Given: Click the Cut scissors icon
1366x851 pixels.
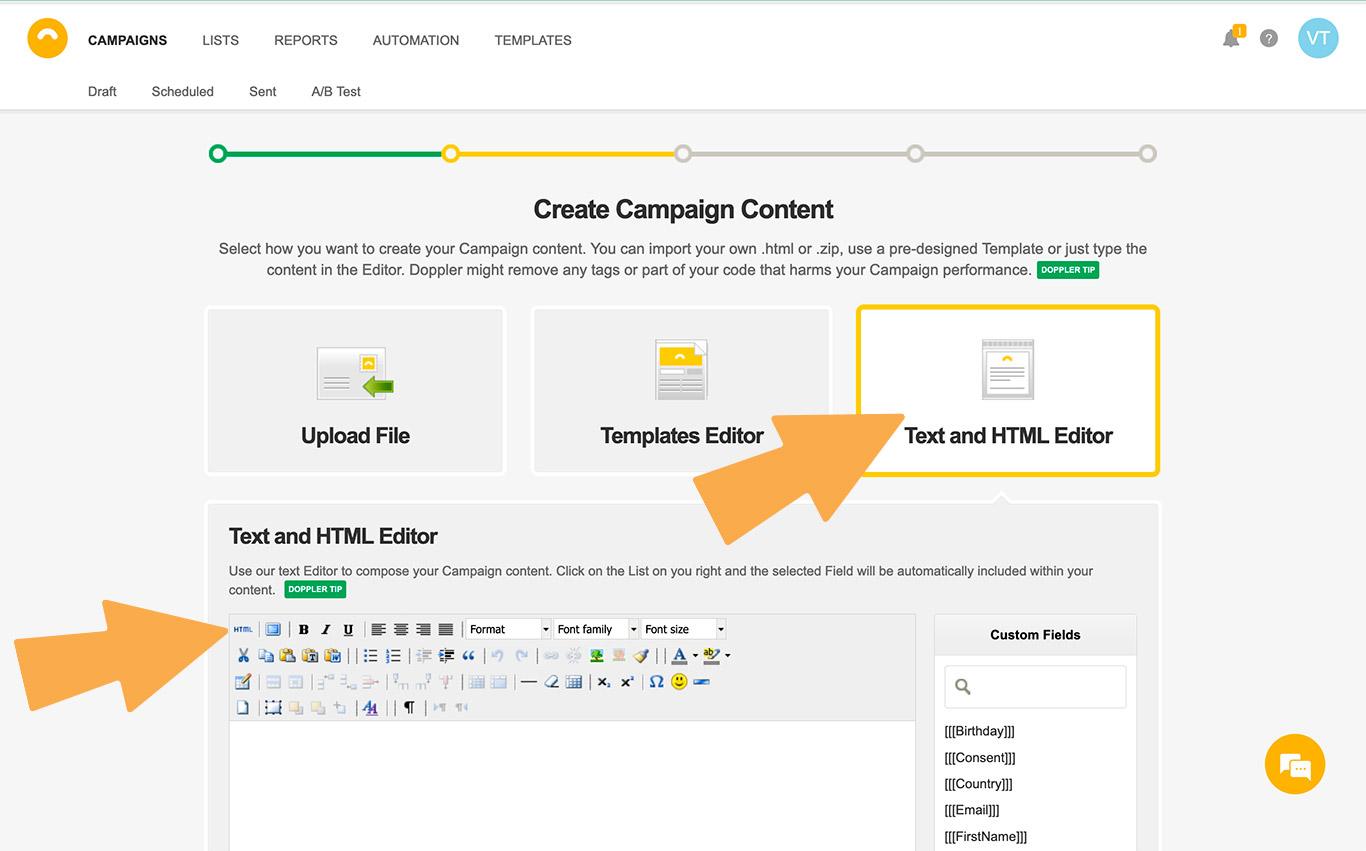Looking at the screenshot, I should (x=243, y=656).
